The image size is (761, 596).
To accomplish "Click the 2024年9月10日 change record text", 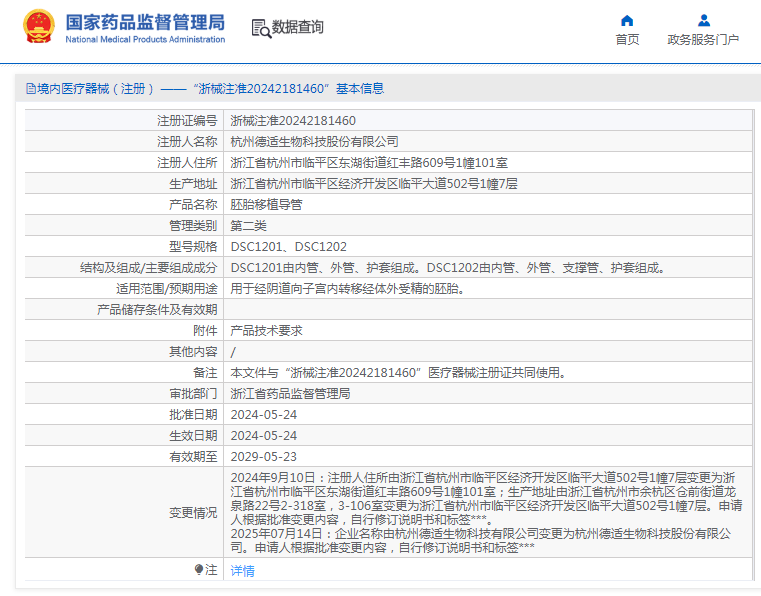I will coord(486,498).
